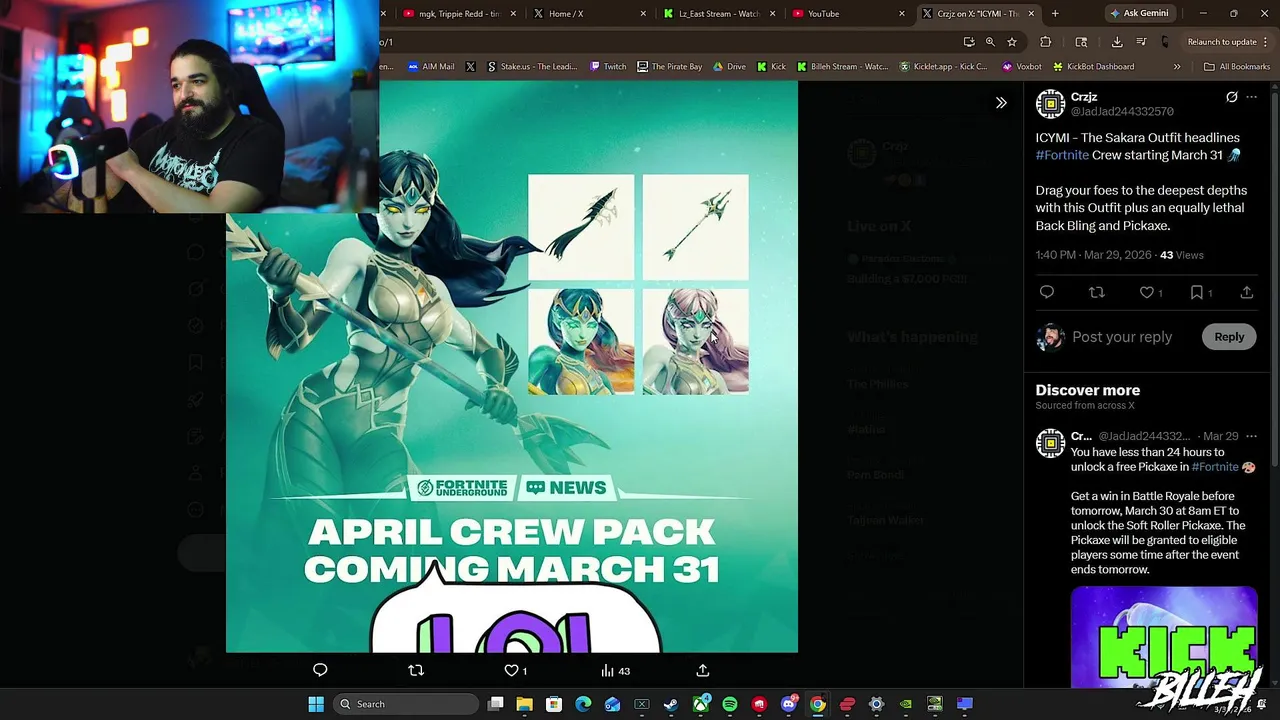Screen dimensions: 1280x720
Task: Like heart icon below the tweet image
Action: (x=512, y=670)
